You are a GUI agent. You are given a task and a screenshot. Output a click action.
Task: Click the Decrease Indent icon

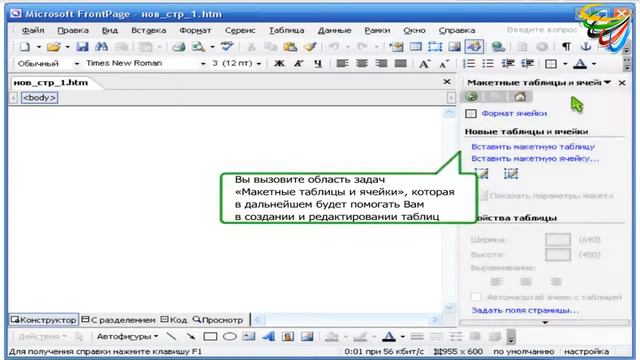tap(508, 64)
